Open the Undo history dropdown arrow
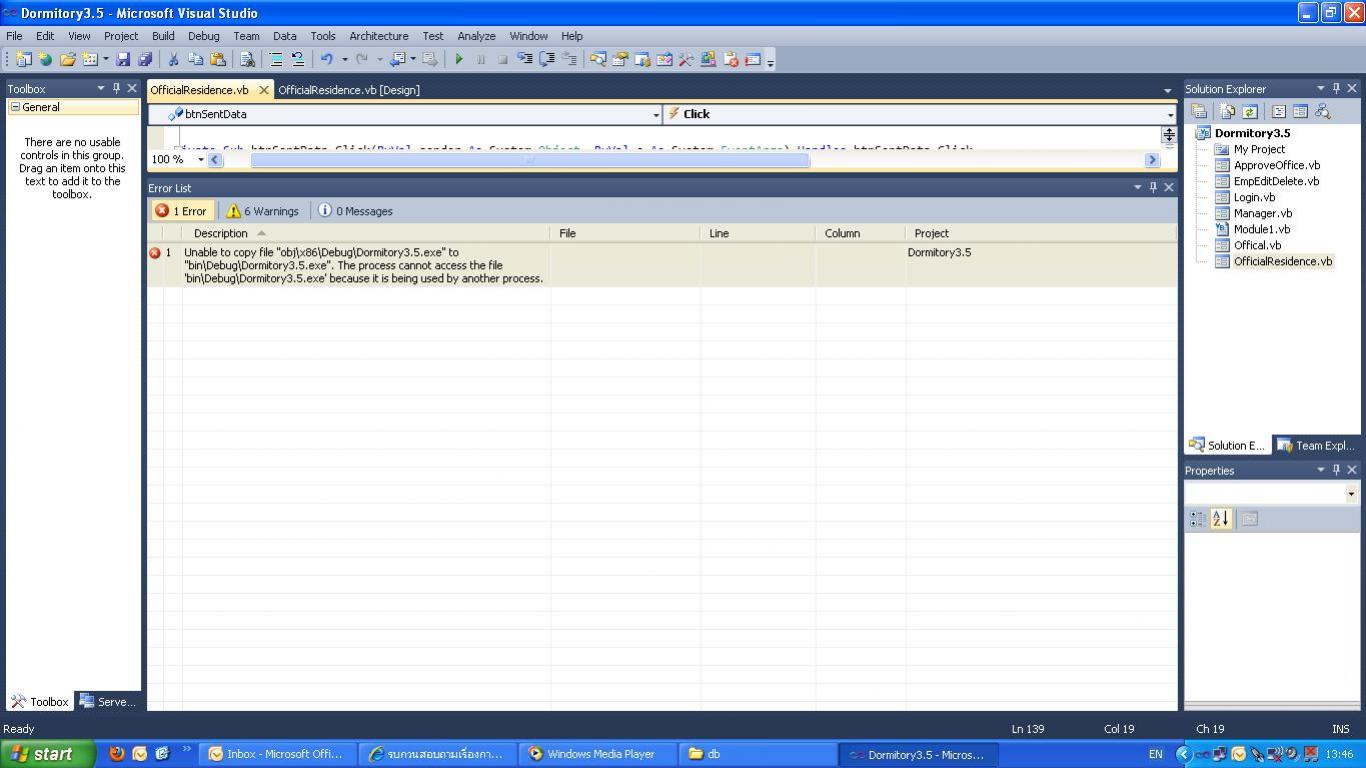The width and height of the screenshot is (1366, 768). [x=344, y=59]
